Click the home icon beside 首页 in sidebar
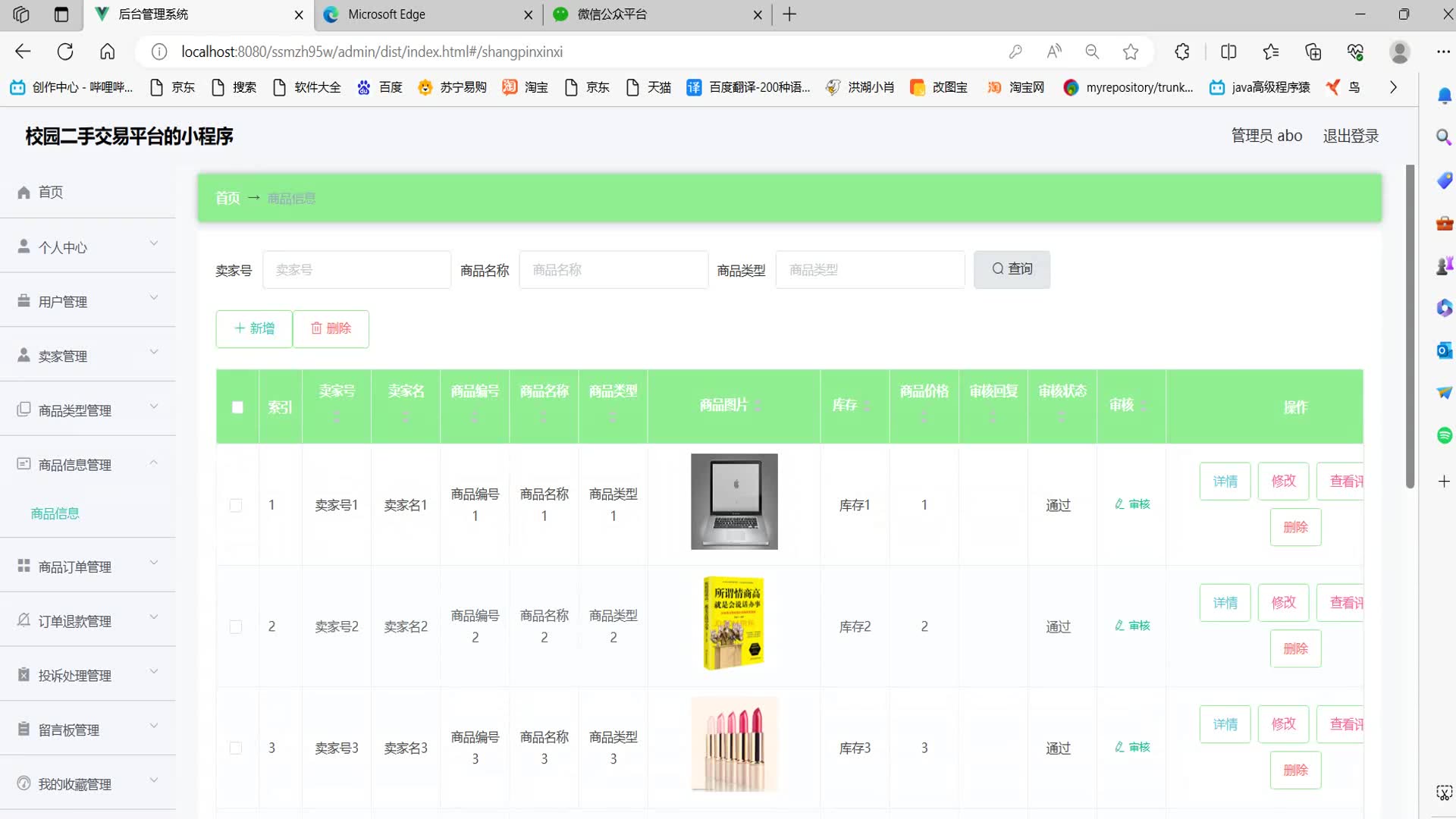The width and height of the screenshot is (1456, 819). pos(24,193)
